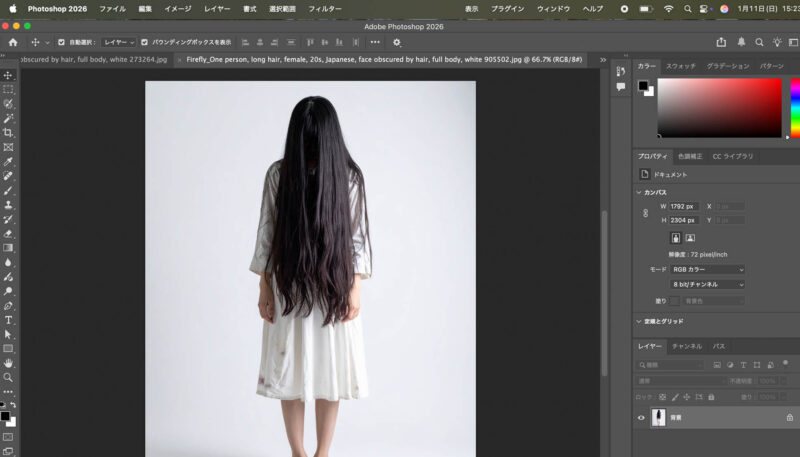Select the Clone Stamp tool
This screenshot has height=457, width=800.
(x=8, y=205)
